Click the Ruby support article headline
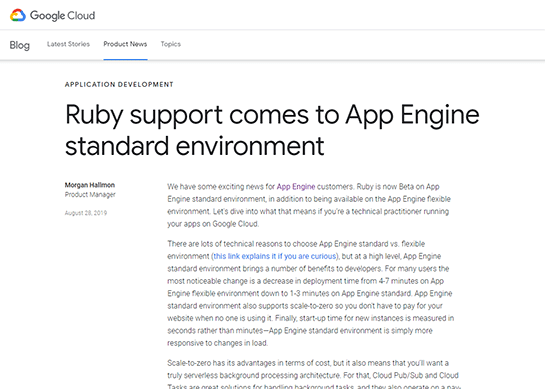Viewport: 545px width, 389px height. click(x=272, y=130)
